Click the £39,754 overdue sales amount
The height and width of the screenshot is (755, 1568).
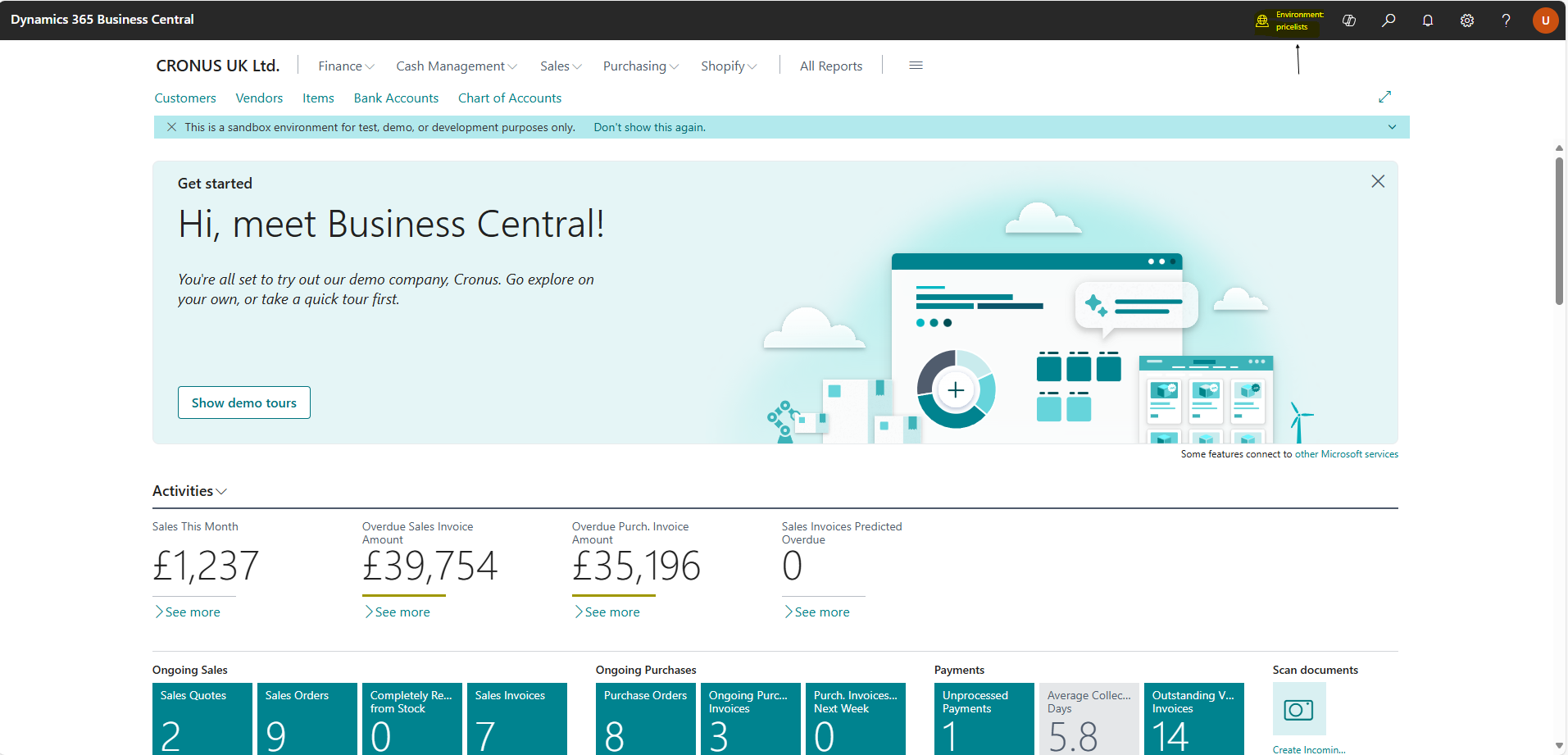[x=430, y=566]
